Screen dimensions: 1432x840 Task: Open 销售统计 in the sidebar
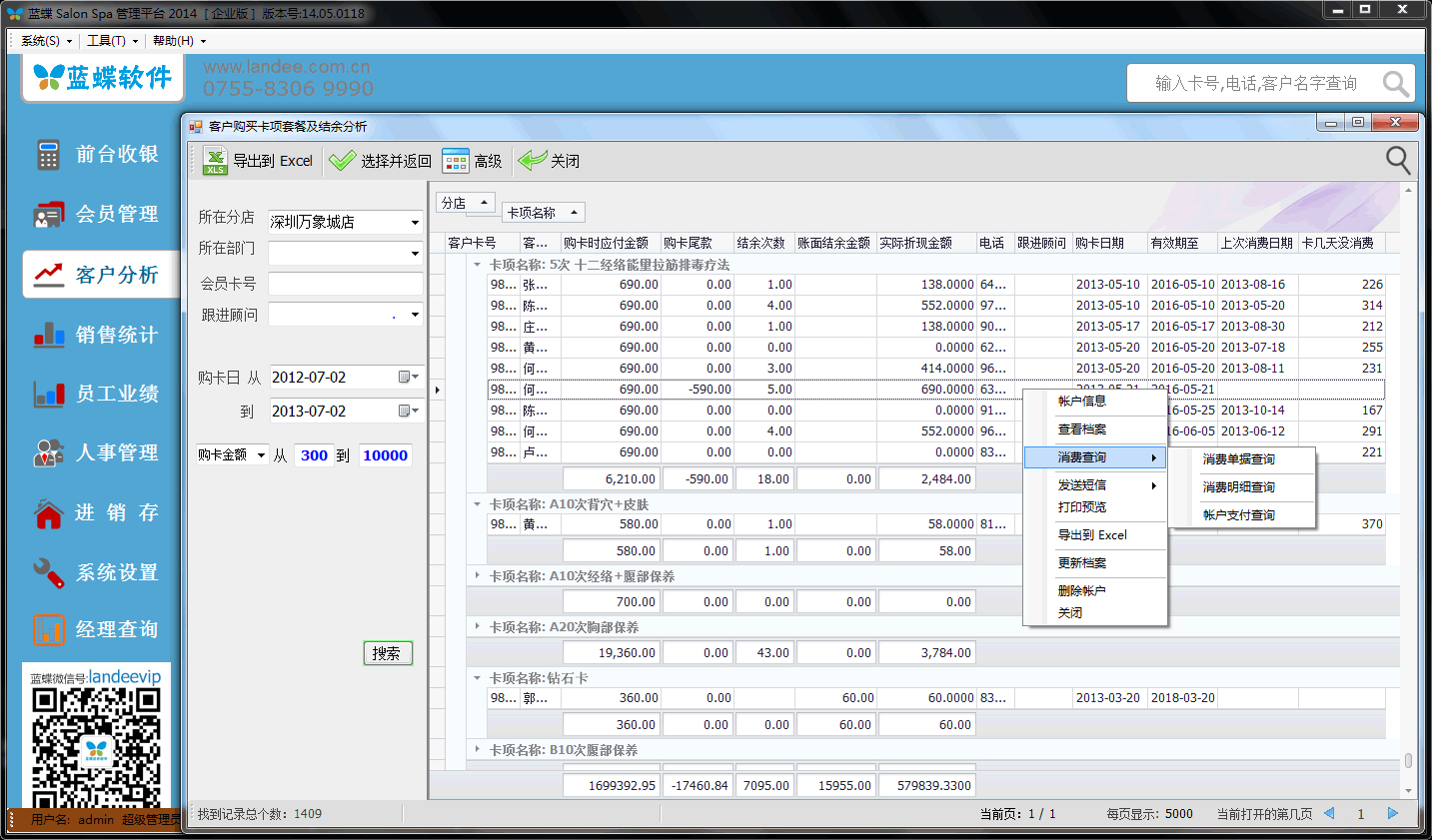pyautogui.click(x=96, y=335)
